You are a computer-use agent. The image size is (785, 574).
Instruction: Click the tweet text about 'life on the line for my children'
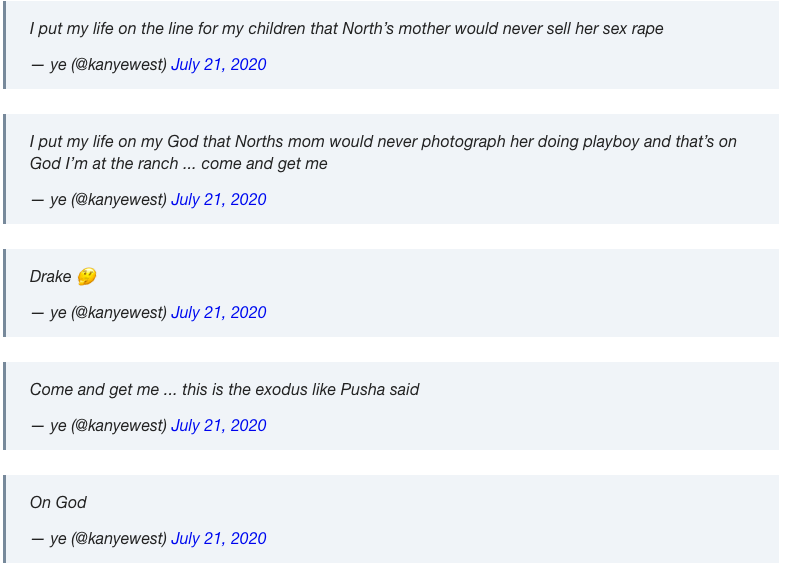pyautogui.click(x=346, y=28)
